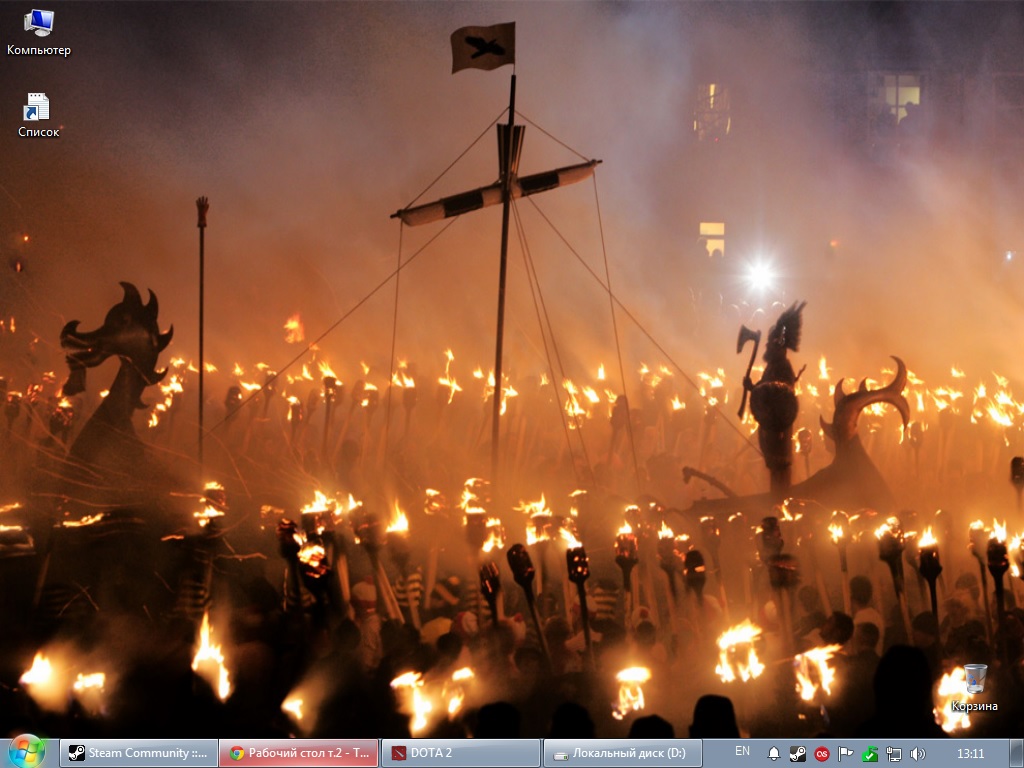Image resolution: width=1024 pixels, height=768 pixels.
Task: Select the Список shortcut icon
Action: [38, 115]
